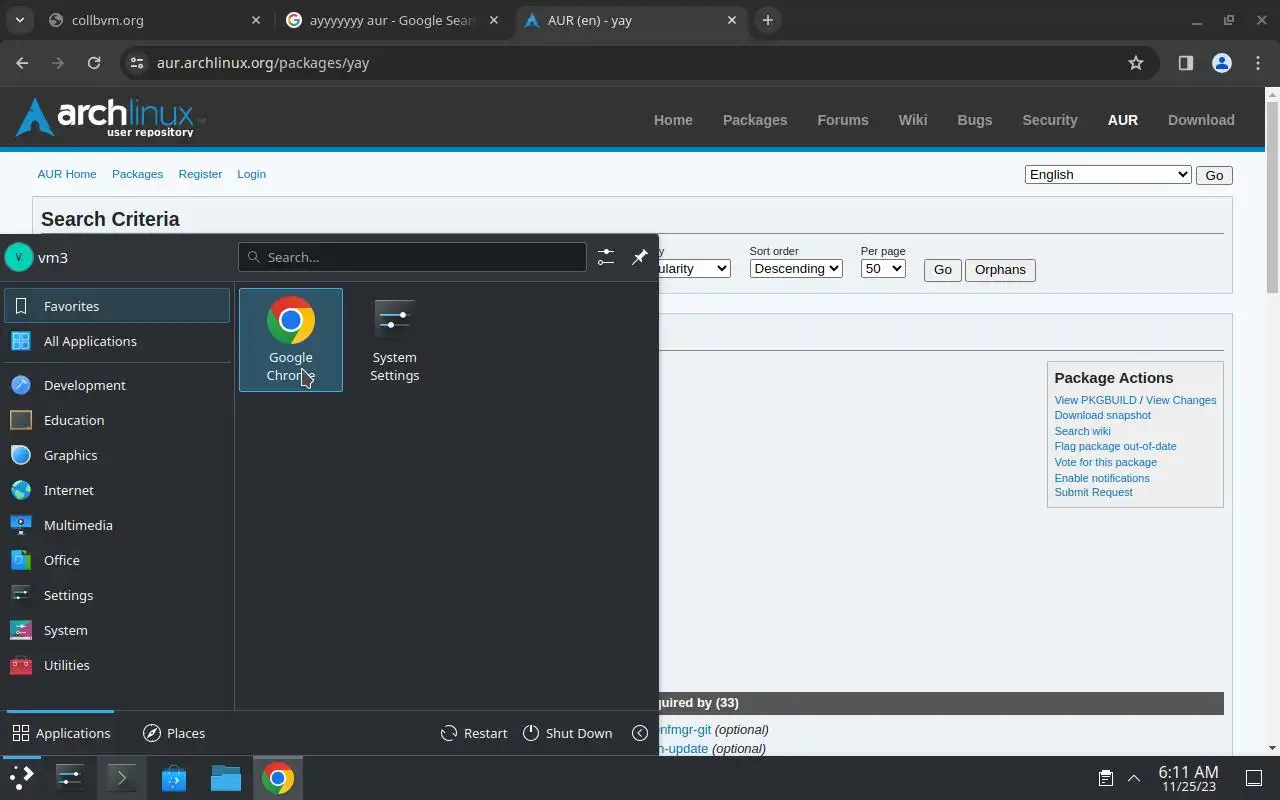The width and height of the screenshot is (1280, 800).
Task: Click the vm3 user avatar
Action: [19, 257]
